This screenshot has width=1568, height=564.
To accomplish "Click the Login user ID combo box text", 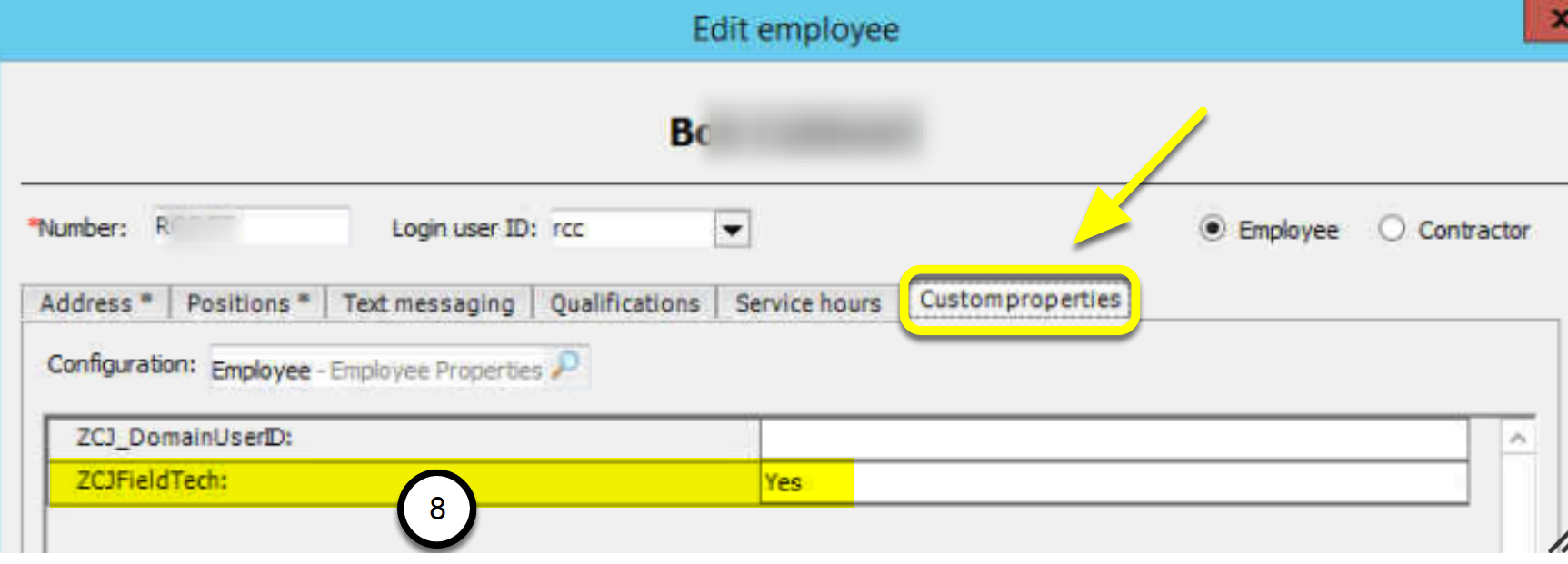I will pyautogui.click(x=633, y=229).
